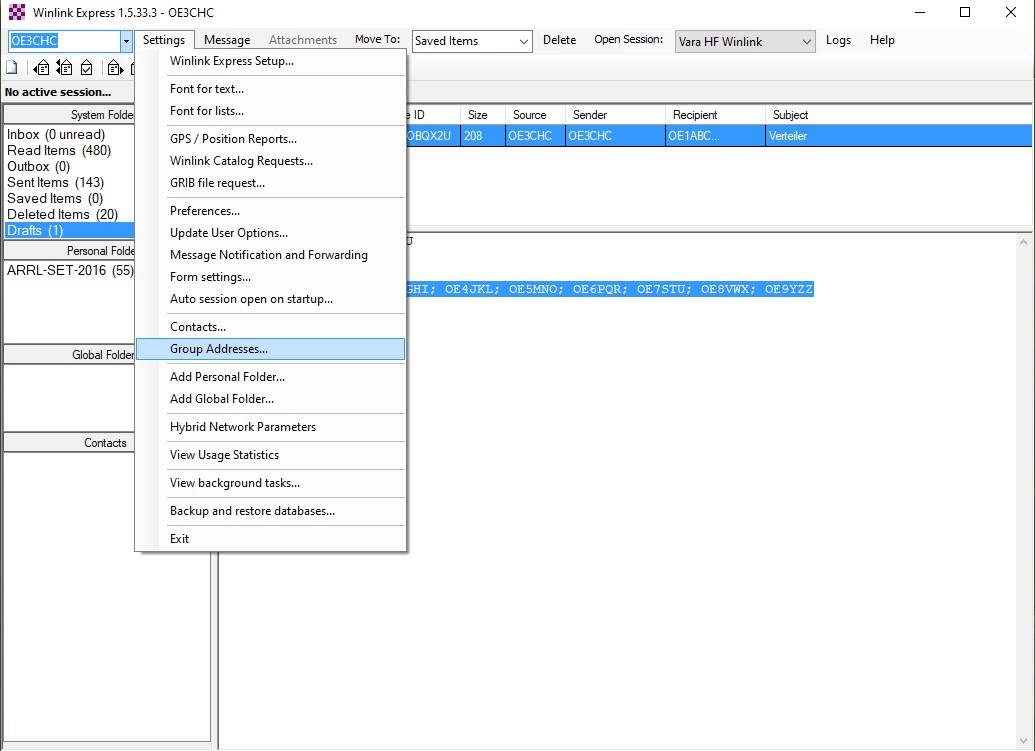This screenshot has height=751, width=1035.
Task: Click the 208 size cell
Action: pyautogui.click(x=483, y=136)
